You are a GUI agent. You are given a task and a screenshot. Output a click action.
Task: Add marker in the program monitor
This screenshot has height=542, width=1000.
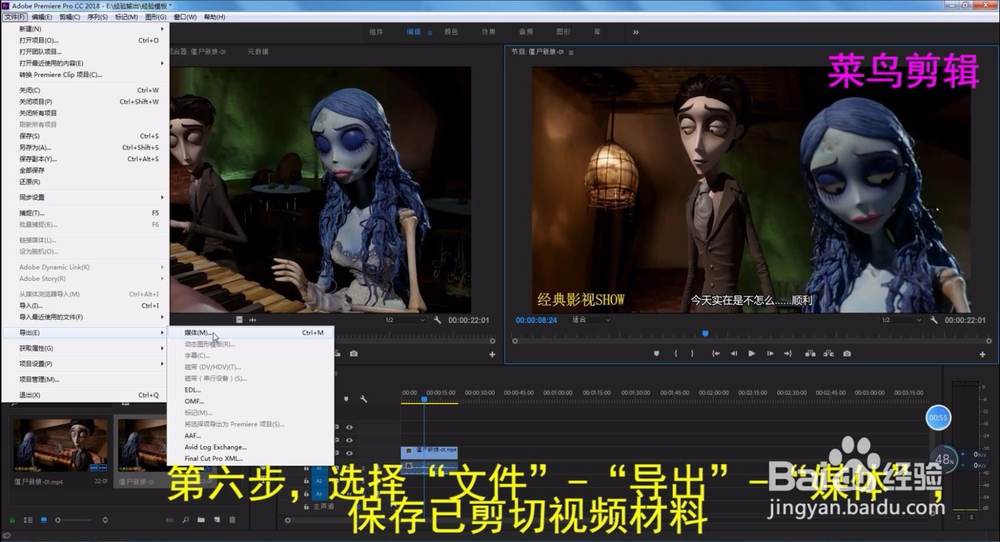pyautogui.click(x=656, y=353)
